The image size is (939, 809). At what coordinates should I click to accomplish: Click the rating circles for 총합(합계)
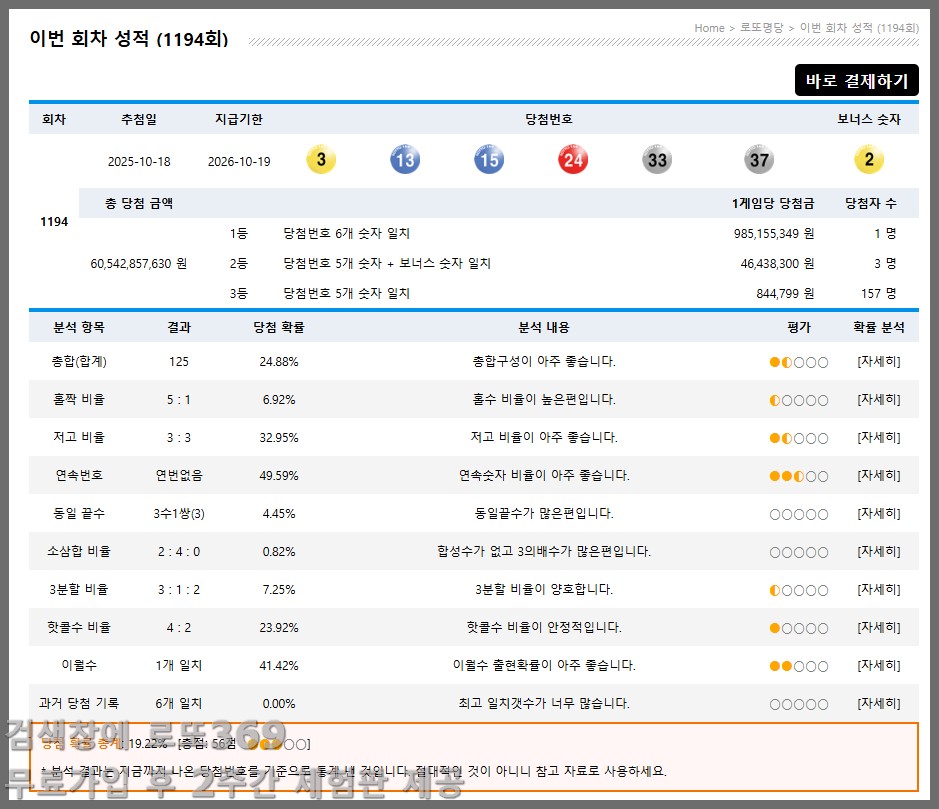coord(797,361)
